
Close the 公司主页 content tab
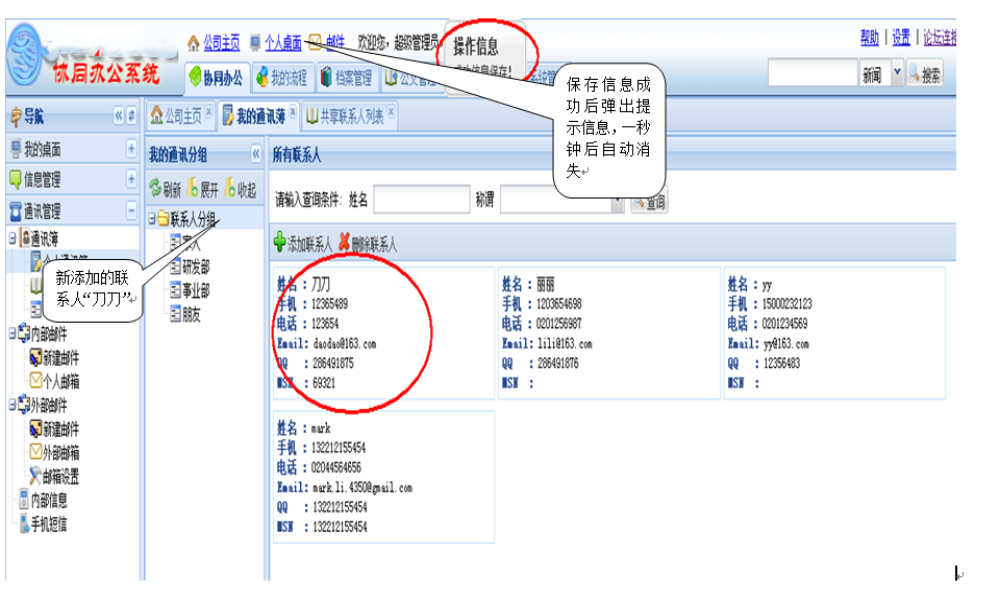[209, 112]
